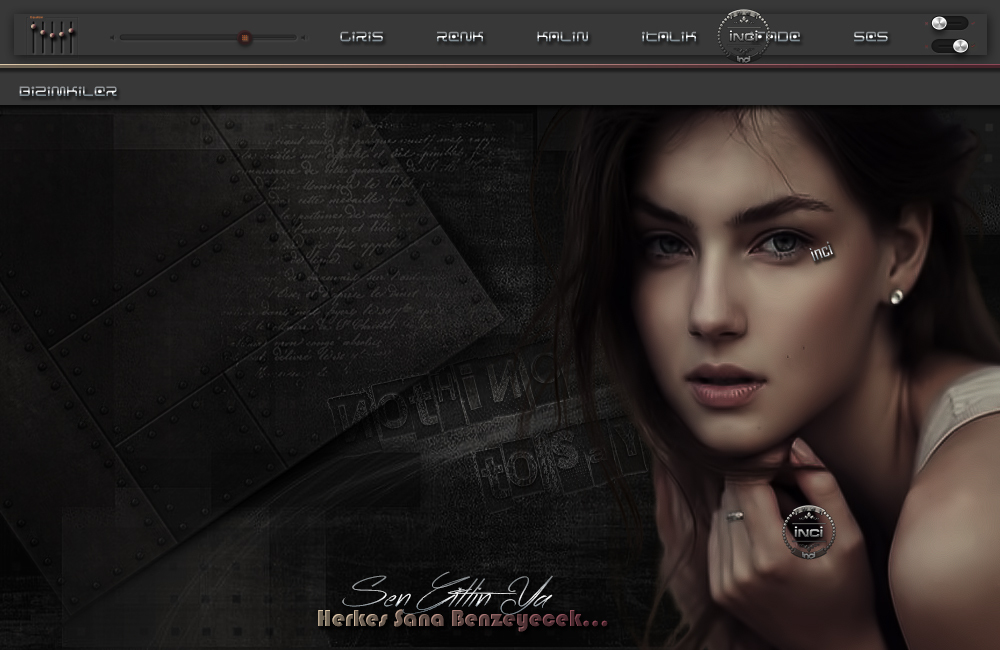Open the RENK color option

[460, 37]
